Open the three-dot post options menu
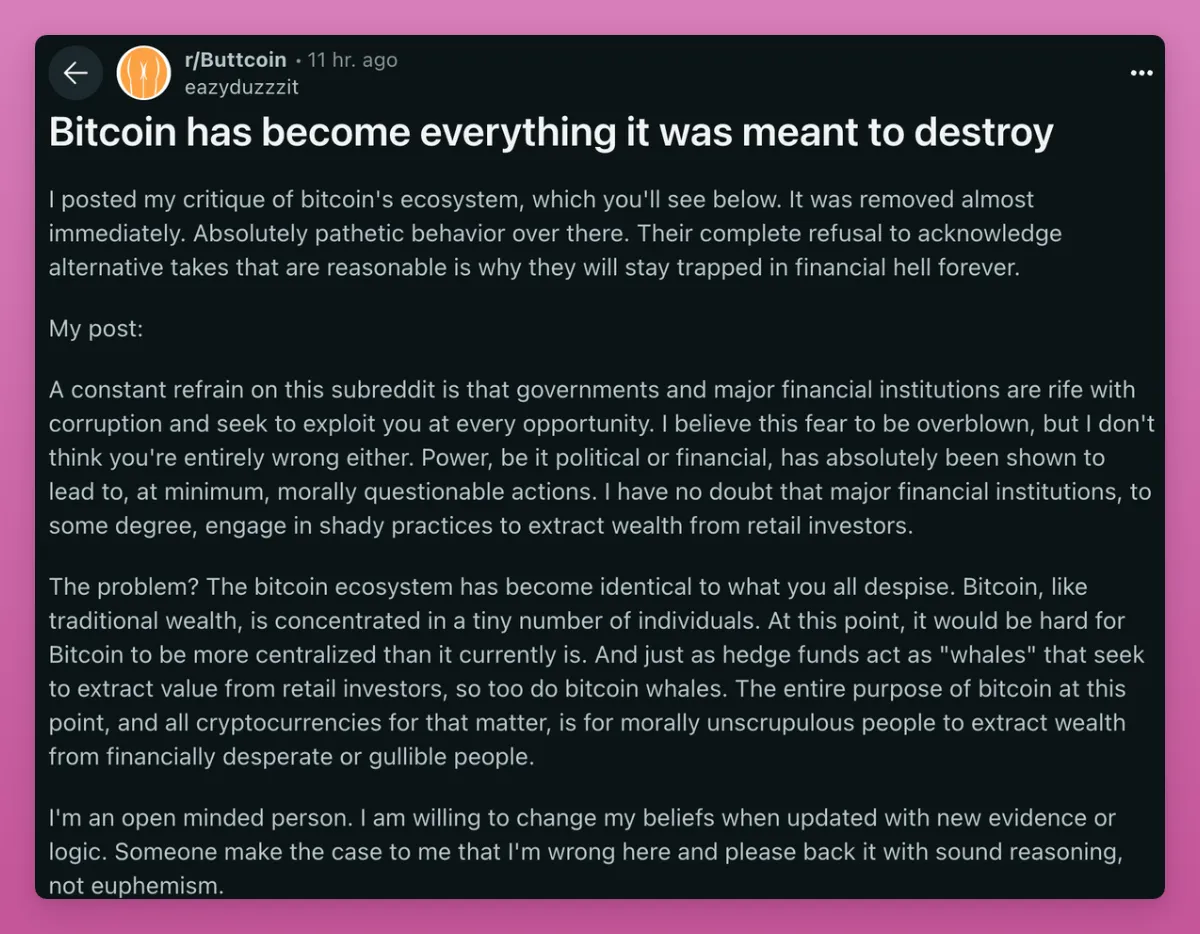This screenshot has width=1200, height=934. [x=1141, y=73]
